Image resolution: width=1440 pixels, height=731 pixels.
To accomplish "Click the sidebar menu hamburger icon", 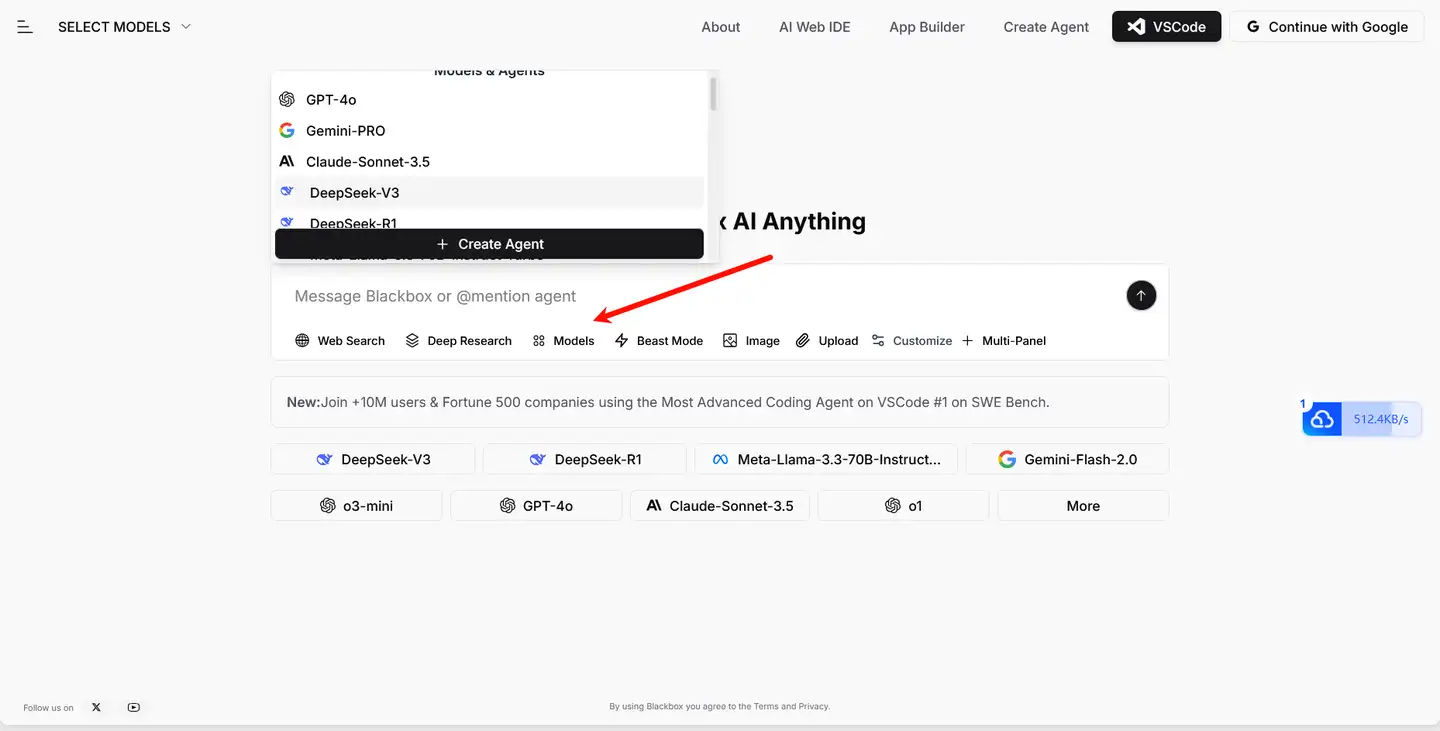I will coord(25,27).
